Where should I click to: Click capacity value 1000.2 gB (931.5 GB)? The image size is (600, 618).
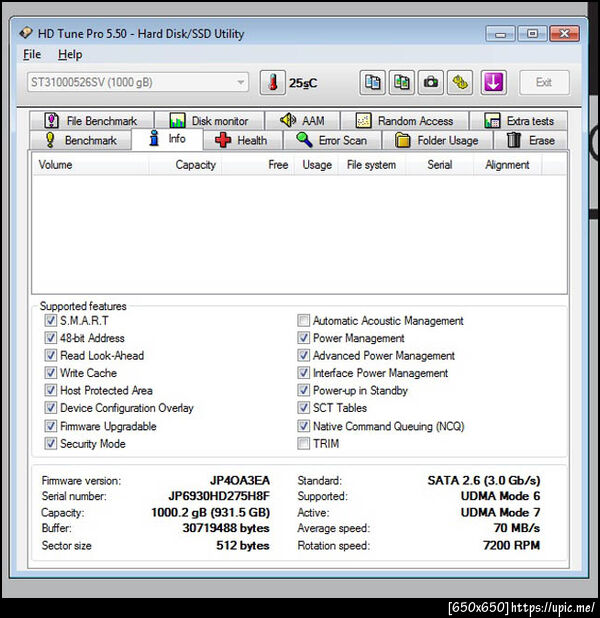tap(211, 512)
